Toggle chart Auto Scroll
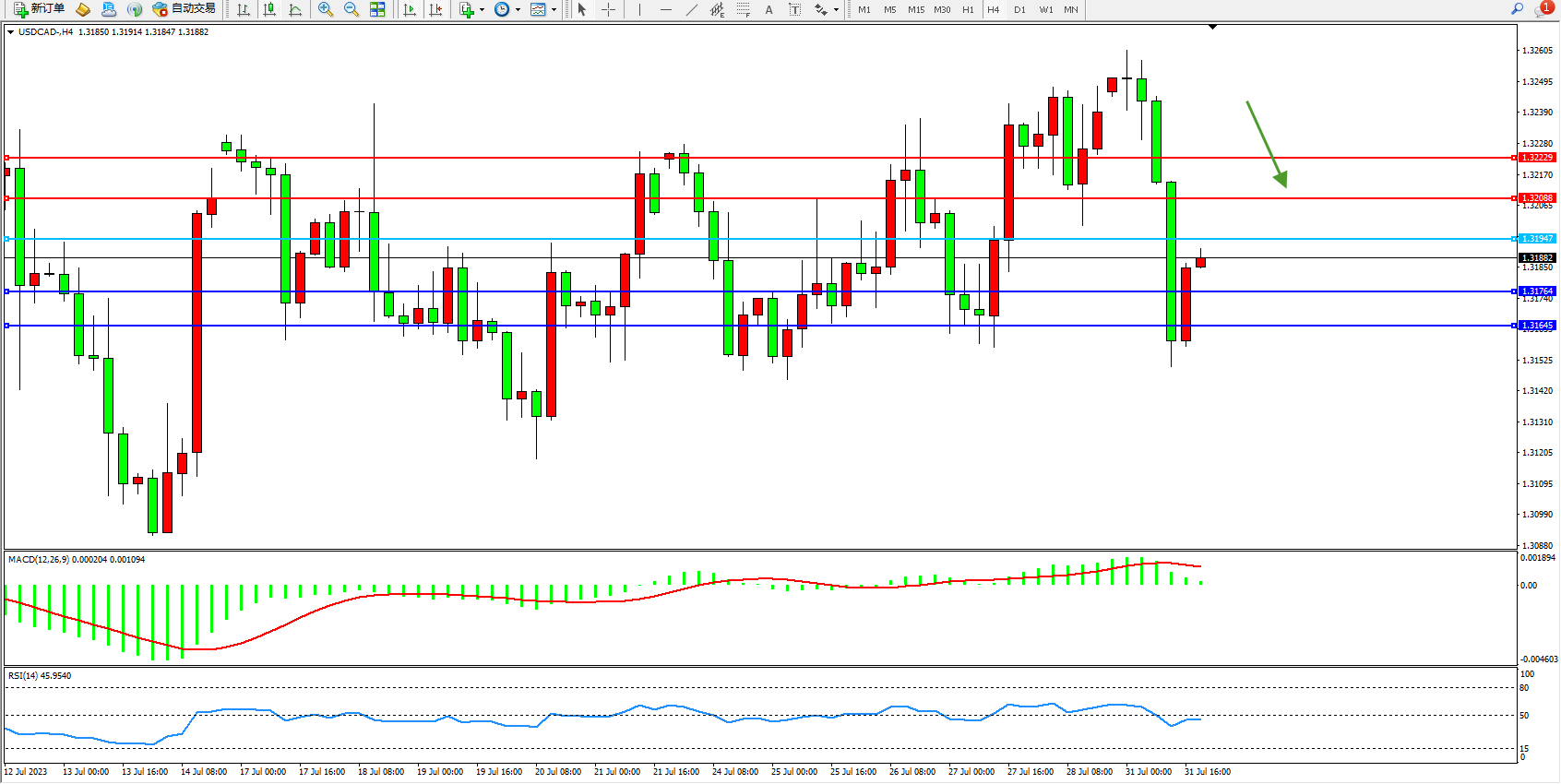1561x784 pixels. point(410,9)
